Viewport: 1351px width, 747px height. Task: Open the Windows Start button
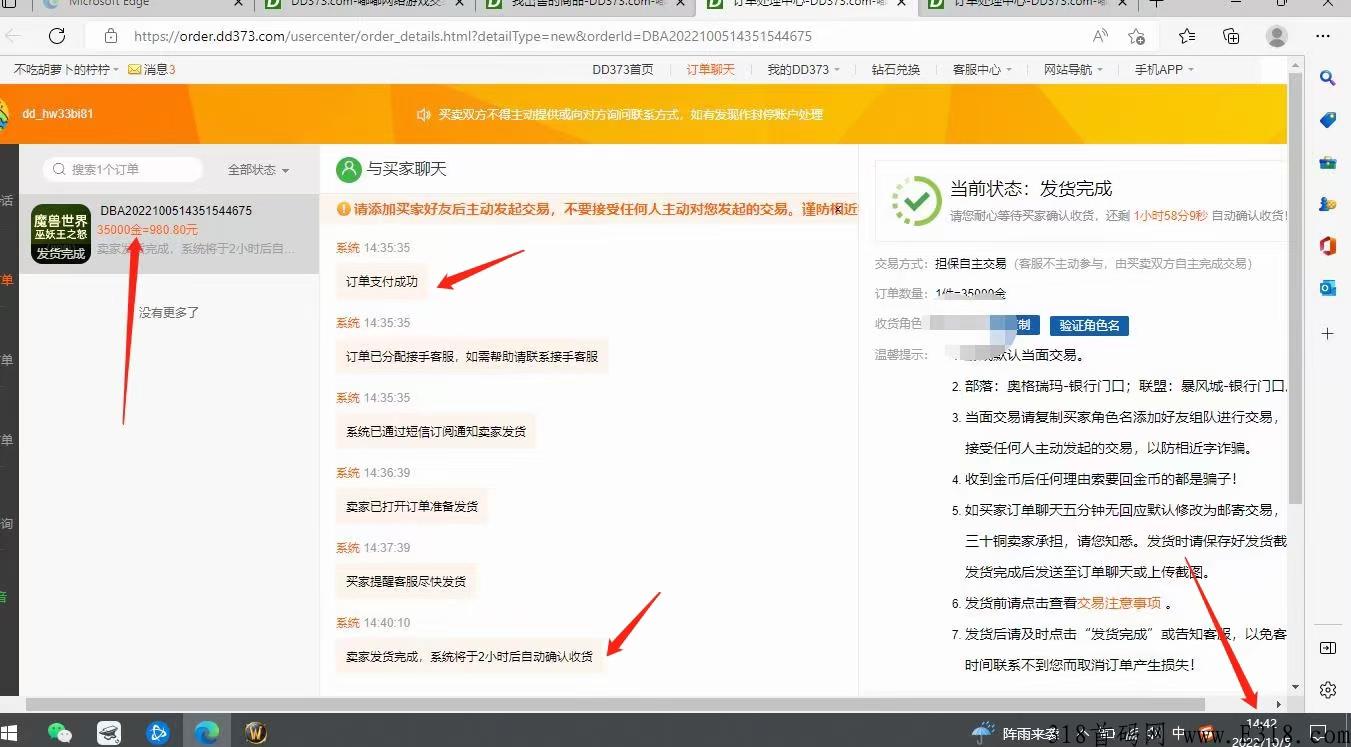pyautogui.click(x=11, y=732)
